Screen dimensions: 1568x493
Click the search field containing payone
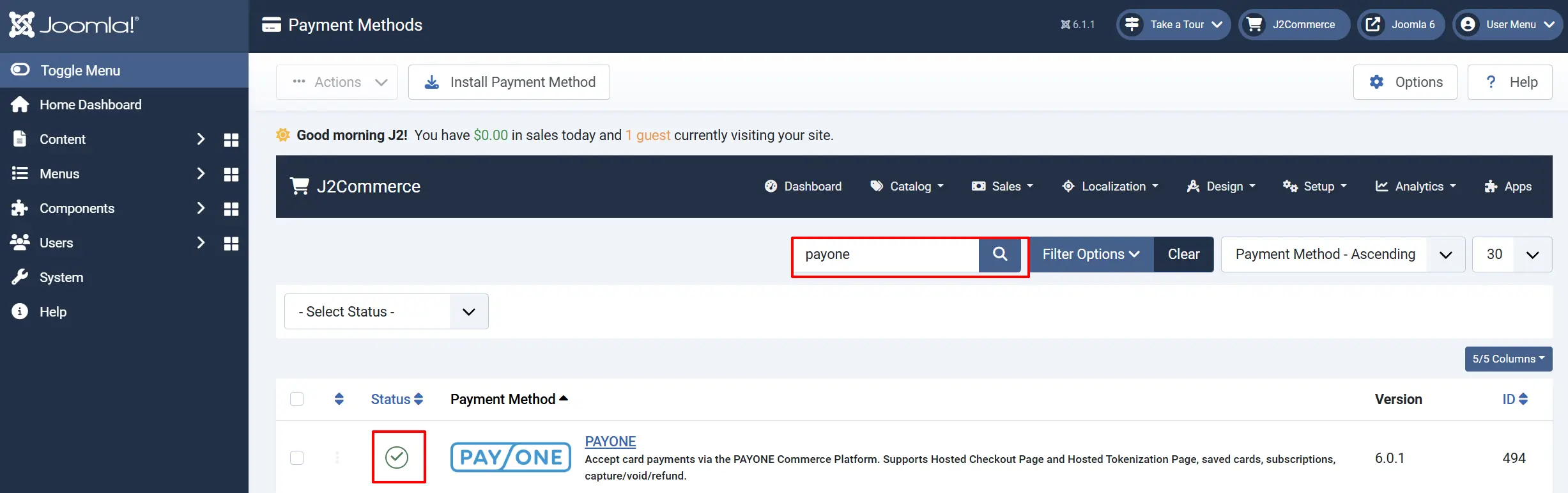tap(886, 254)
